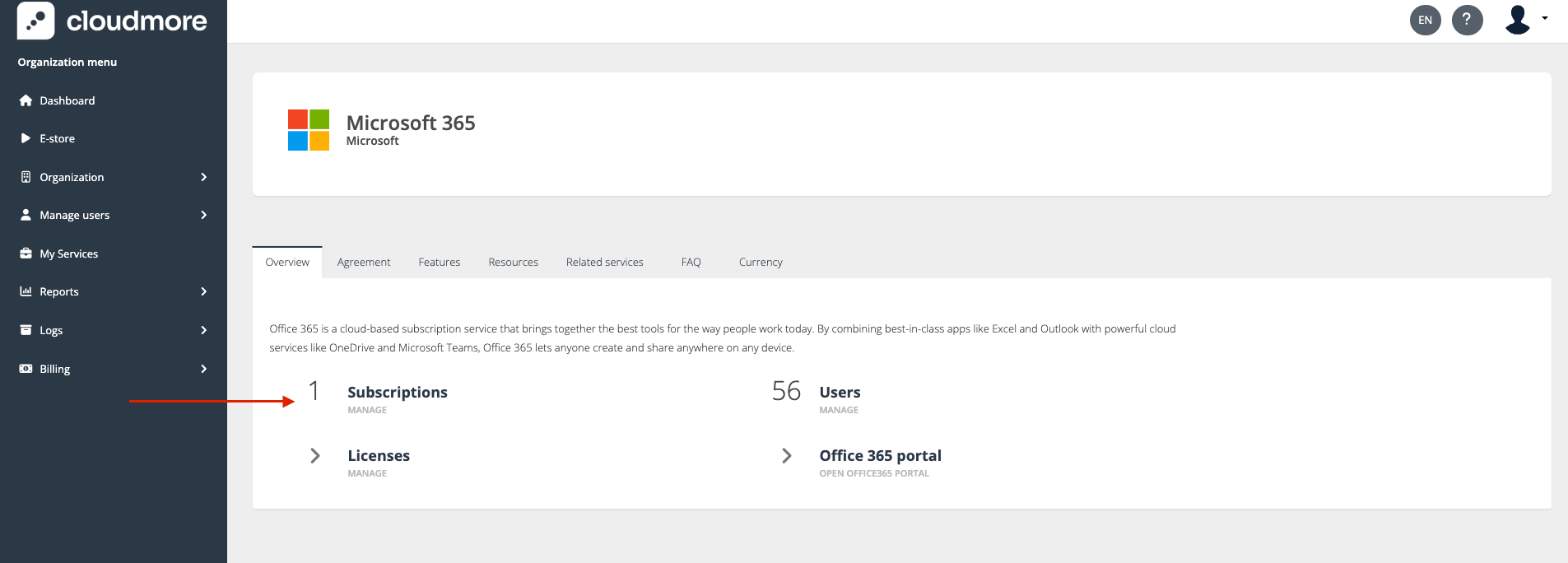Expand the Organization submenu arrow
The image size is (1568, 563).
203,177
